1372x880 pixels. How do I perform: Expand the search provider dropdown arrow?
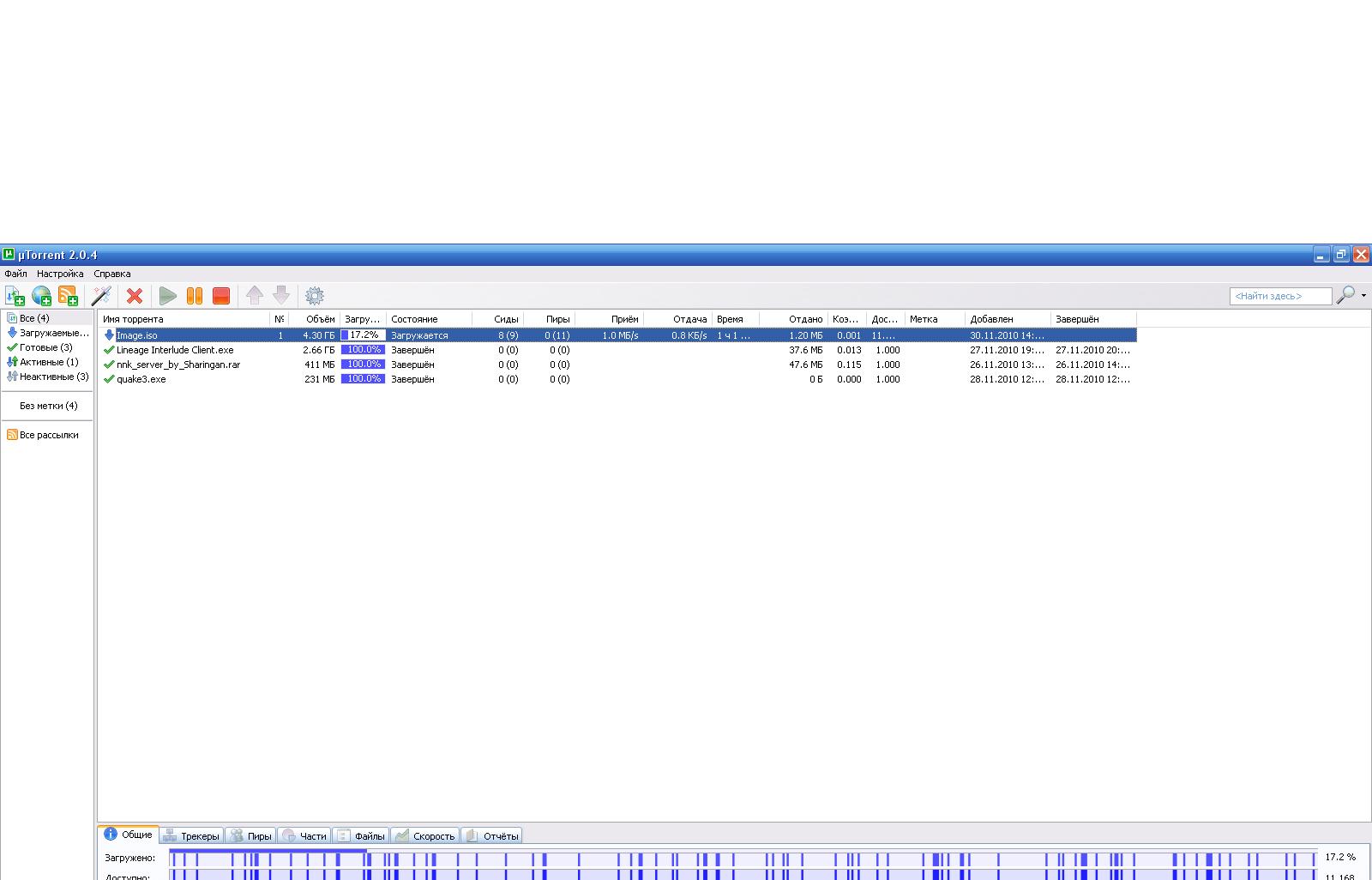click(x=1363, y=296)
